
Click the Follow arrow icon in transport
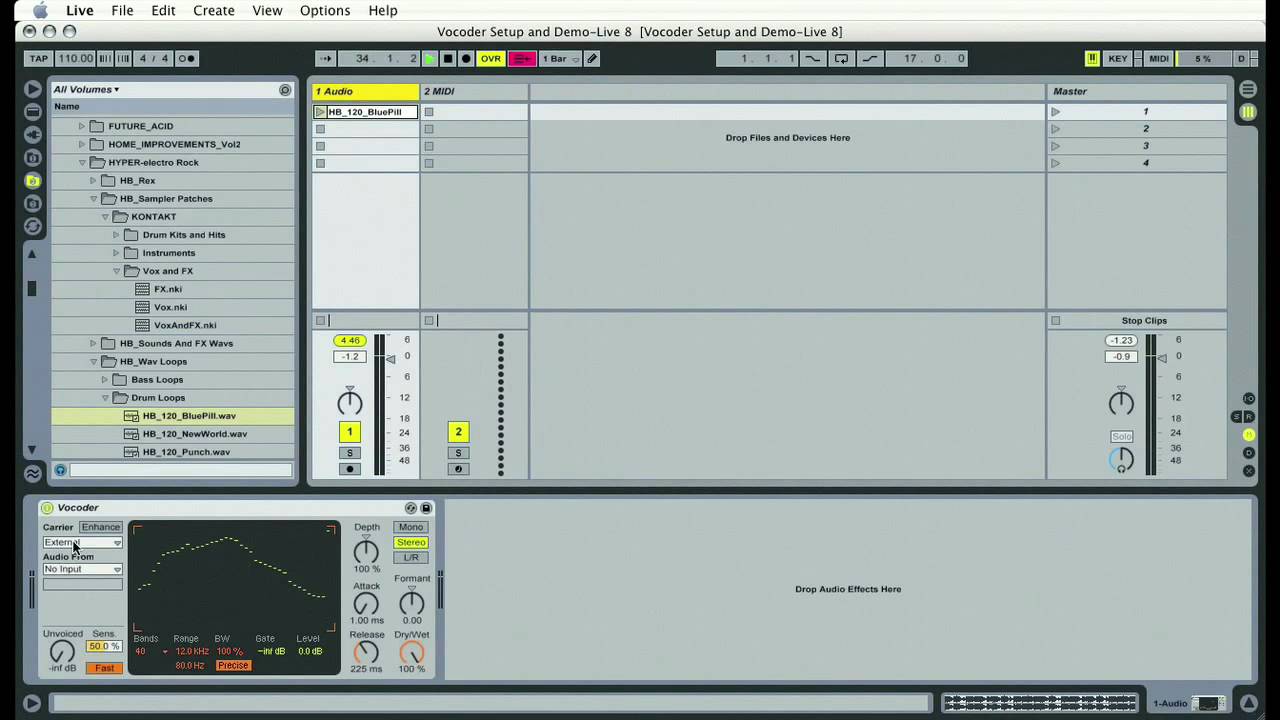(x=325, y=59)
